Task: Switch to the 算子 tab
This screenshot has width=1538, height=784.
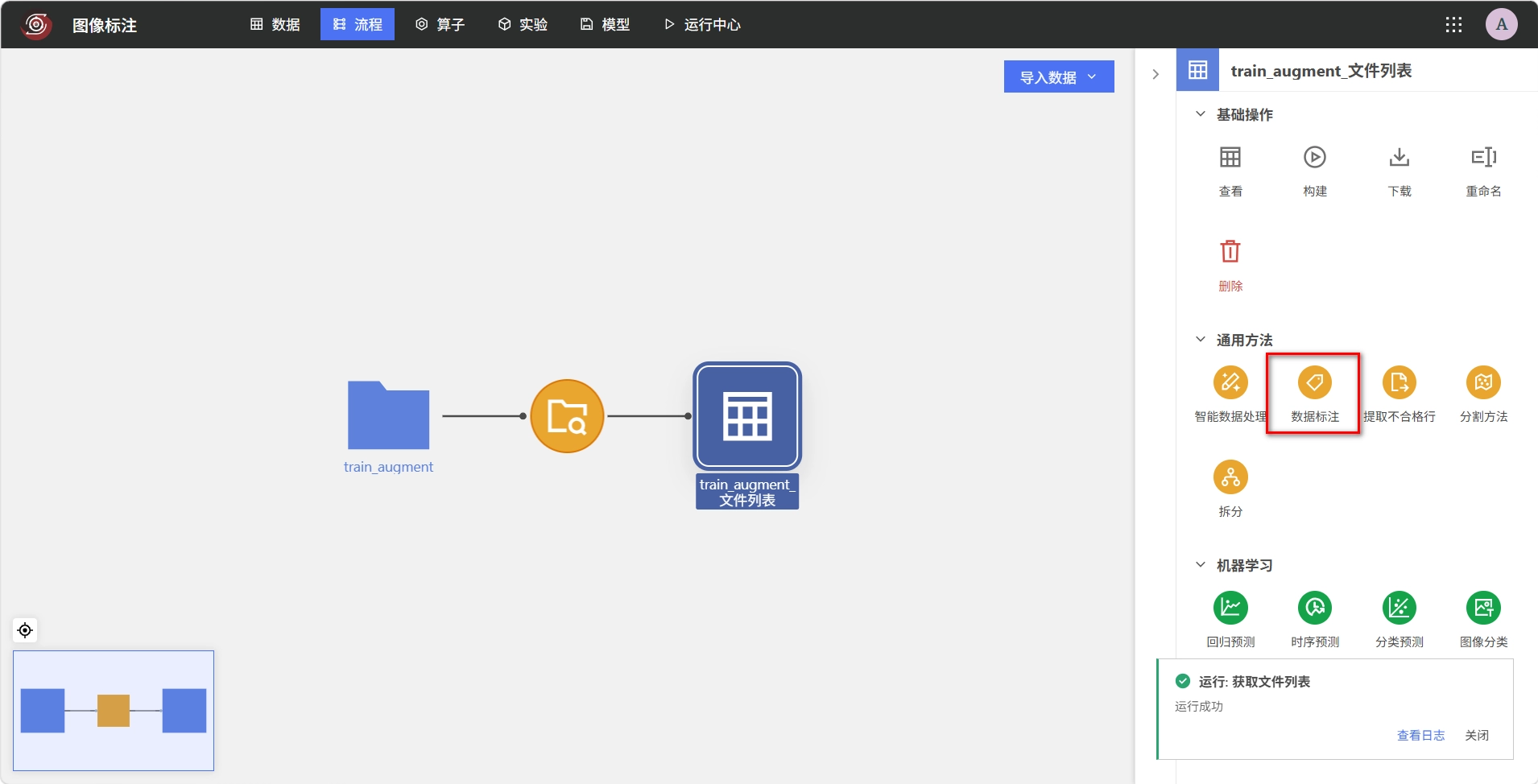Action: (440, 25)
